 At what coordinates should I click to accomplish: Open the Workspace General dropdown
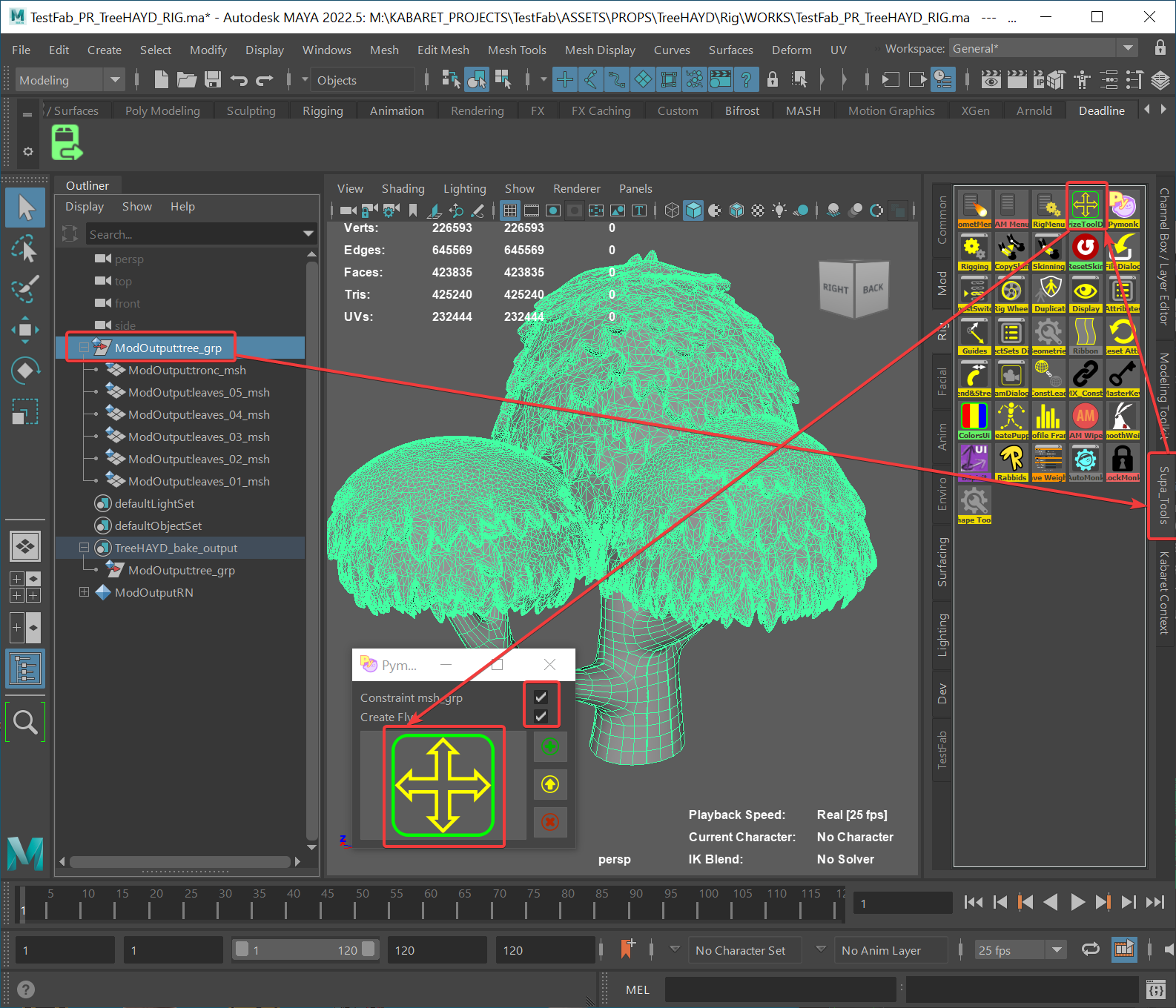1043,48
